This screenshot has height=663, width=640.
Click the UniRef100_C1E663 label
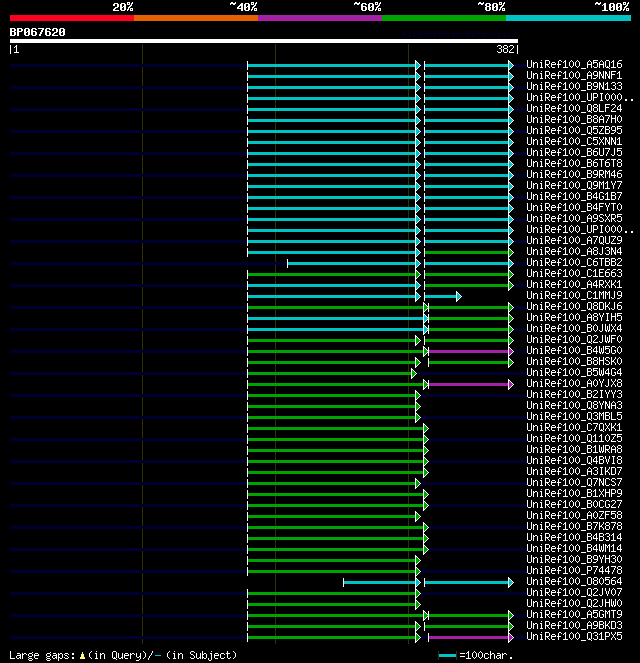point(574,273)
